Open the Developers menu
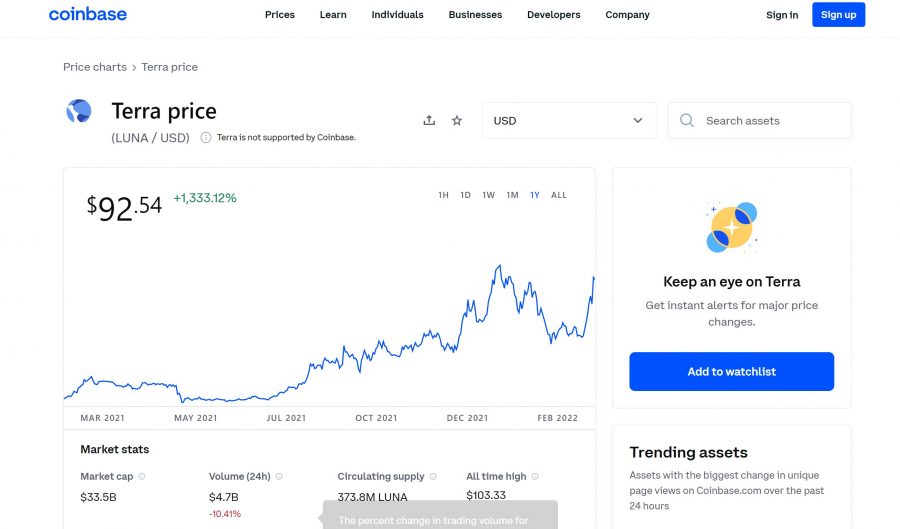 point(553,15)
